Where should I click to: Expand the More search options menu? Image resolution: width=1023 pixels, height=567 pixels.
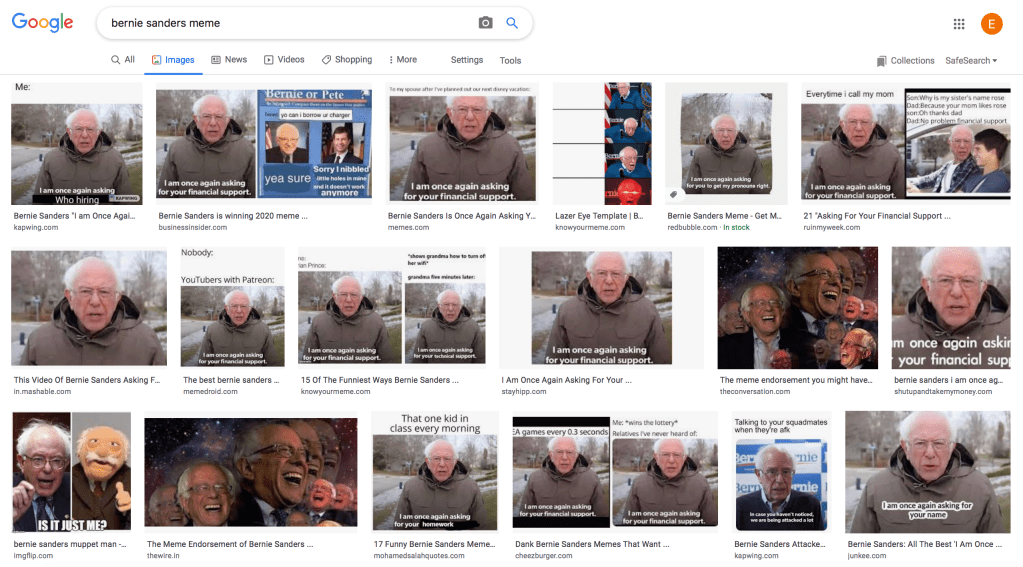point(402,60)
